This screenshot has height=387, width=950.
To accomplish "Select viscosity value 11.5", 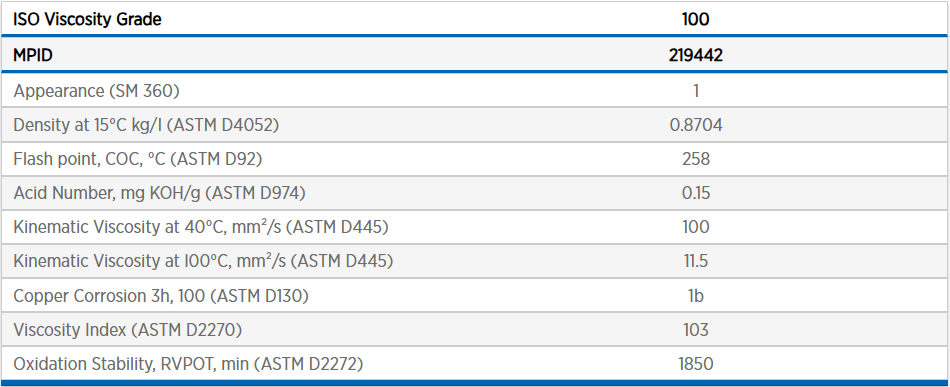I will pyautogui.click(x=696, y=261).
